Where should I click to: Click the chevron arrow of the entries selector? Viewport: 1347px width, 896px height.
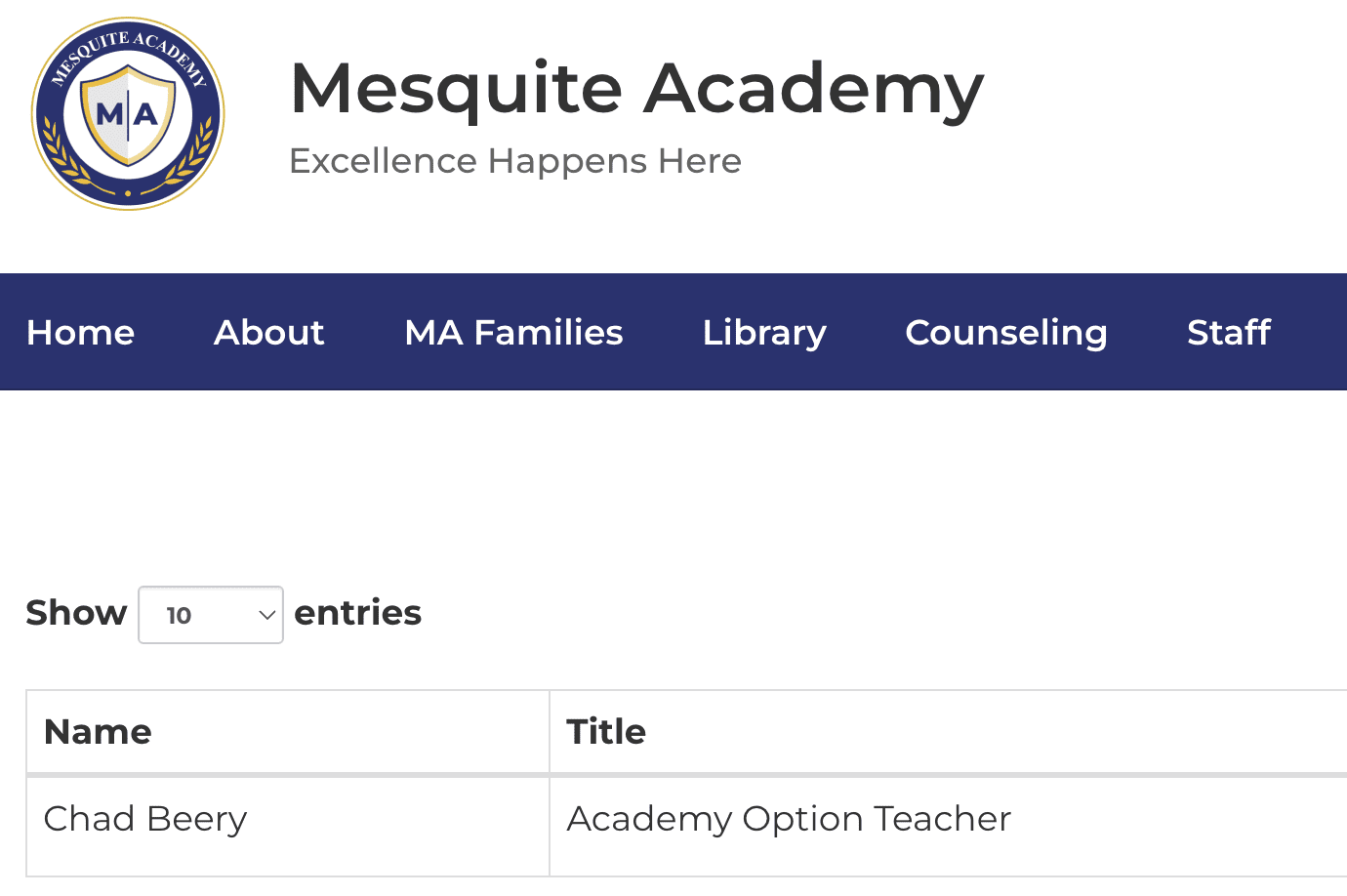[265, 615]
